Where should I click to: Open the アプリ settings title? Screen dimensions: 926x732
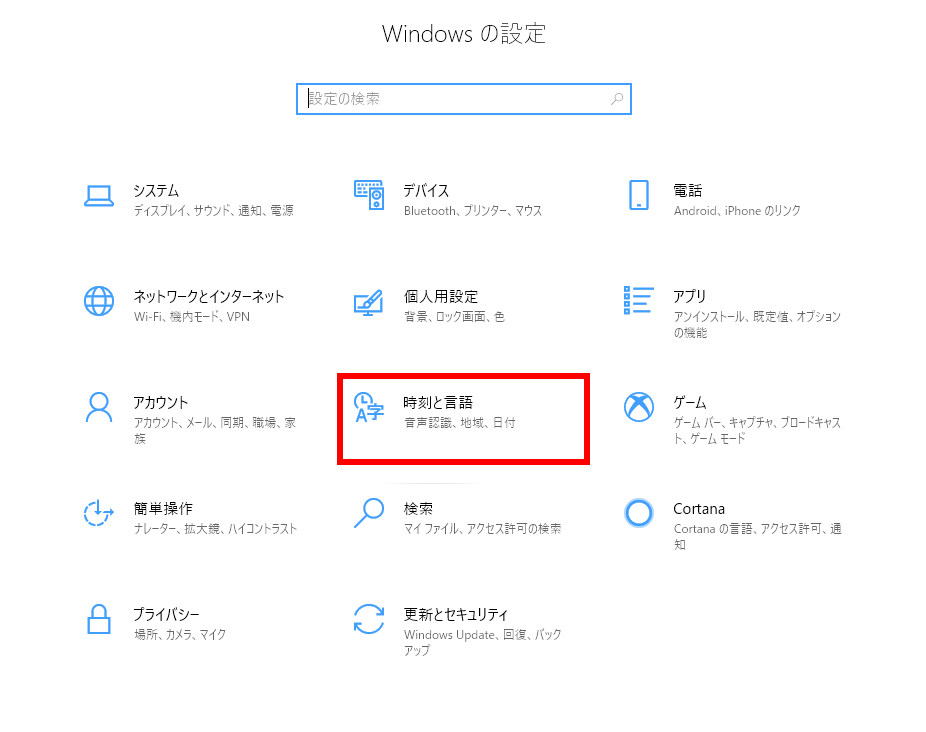coord(690,296)
